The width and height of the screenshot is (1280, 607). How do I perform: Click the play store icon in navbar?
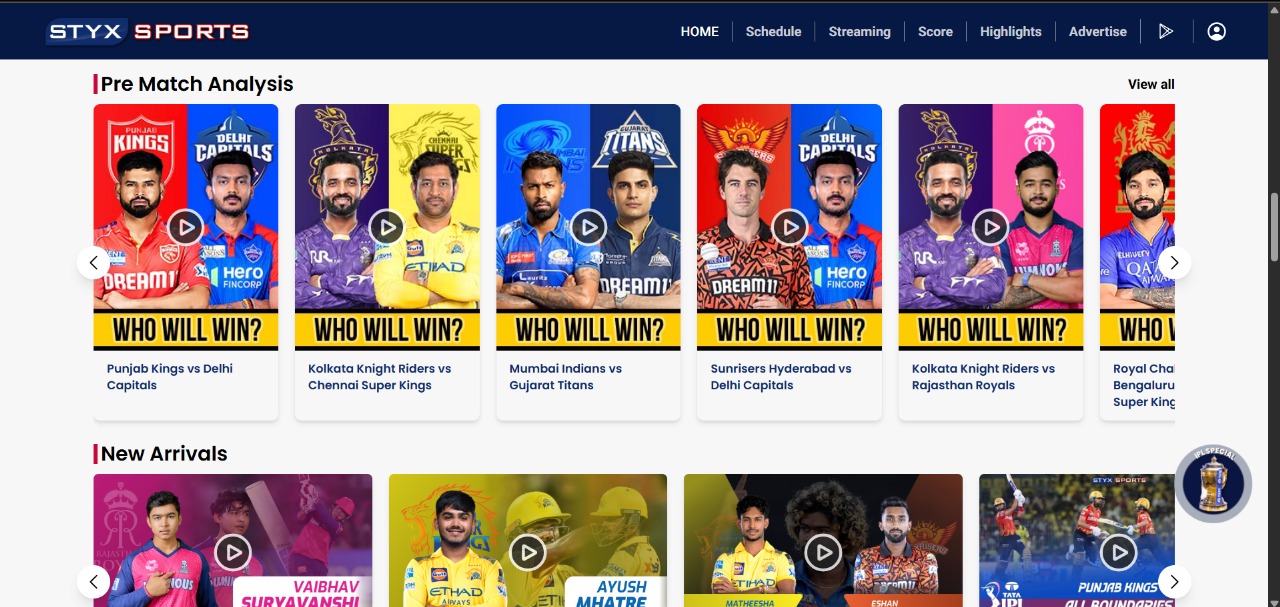click(1165, 31)
